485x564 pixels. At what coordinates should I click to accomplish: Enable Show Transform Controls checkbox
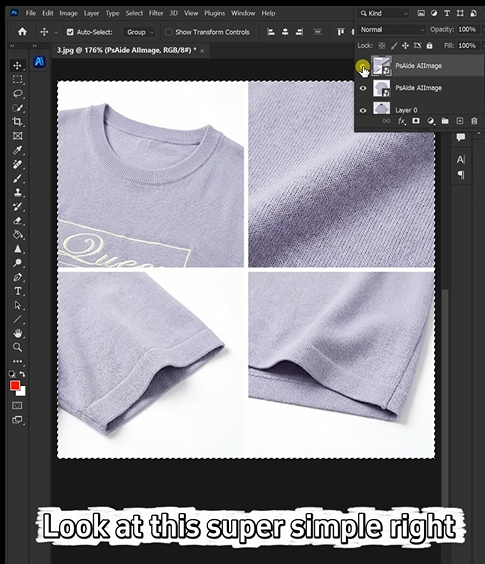pyautogui.click(x=168, y=32)
